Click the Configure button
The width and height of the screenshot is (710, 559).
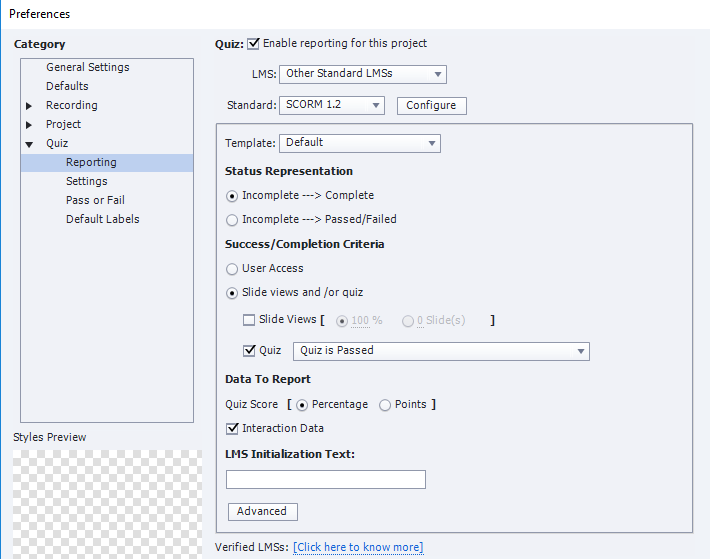pyautogui.click(x=432, y=105)
